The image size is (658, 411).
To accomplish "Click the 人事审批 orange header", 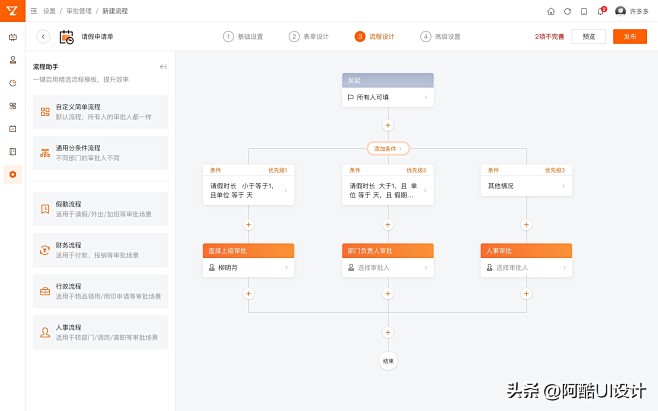I will [526, 251].
